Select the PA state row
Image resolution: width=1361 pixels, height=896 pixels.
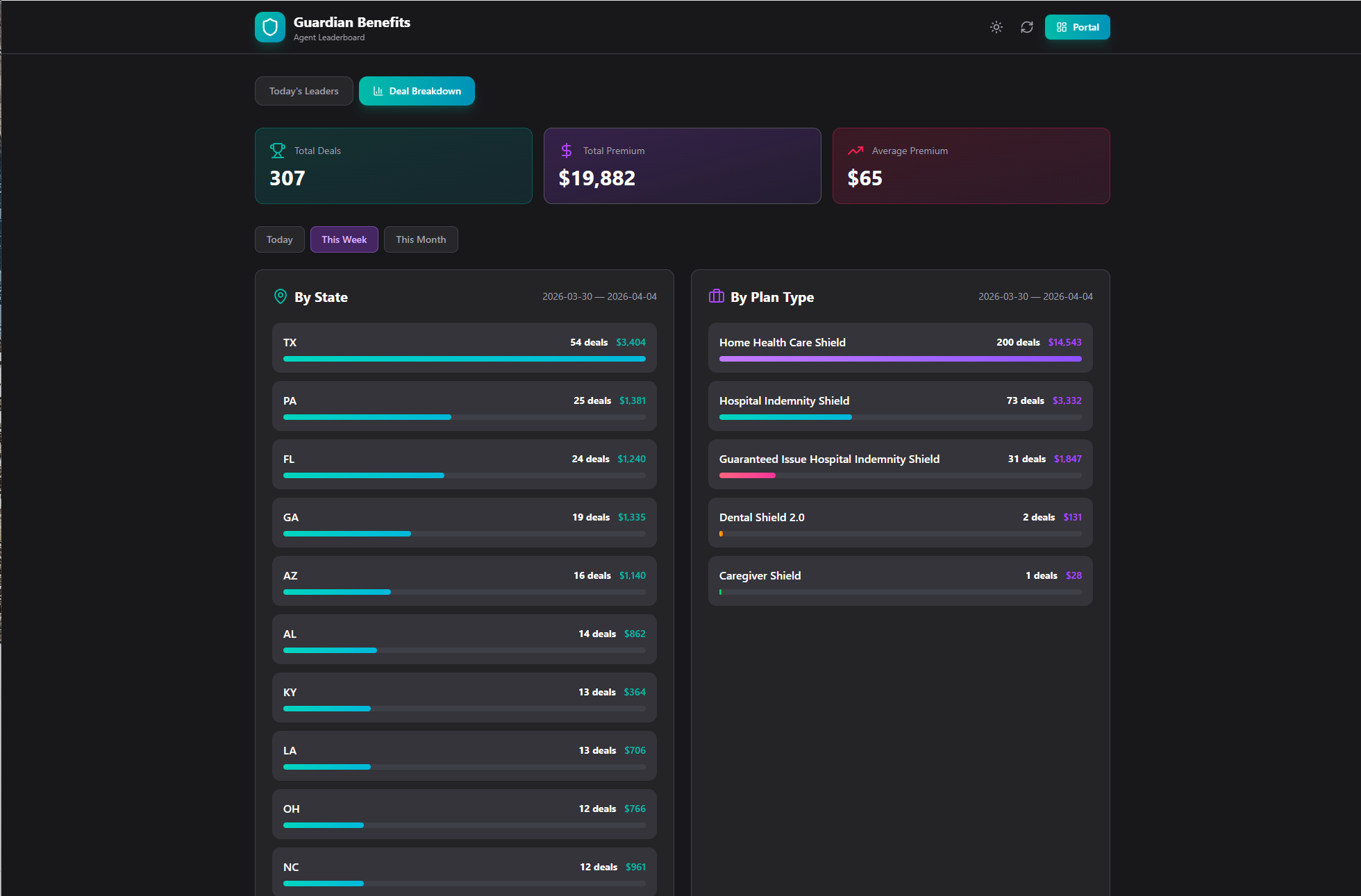tap(464, 405)
